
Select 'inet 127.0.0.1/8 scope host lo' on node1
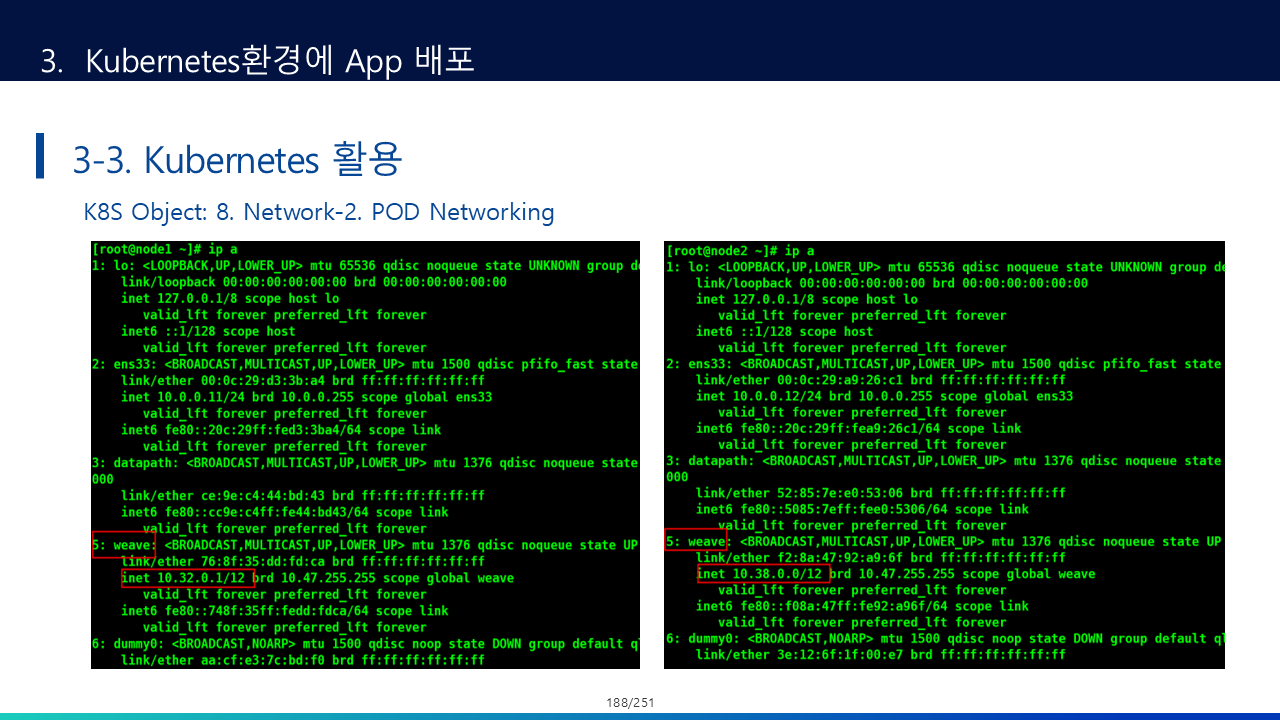(229, 298)
